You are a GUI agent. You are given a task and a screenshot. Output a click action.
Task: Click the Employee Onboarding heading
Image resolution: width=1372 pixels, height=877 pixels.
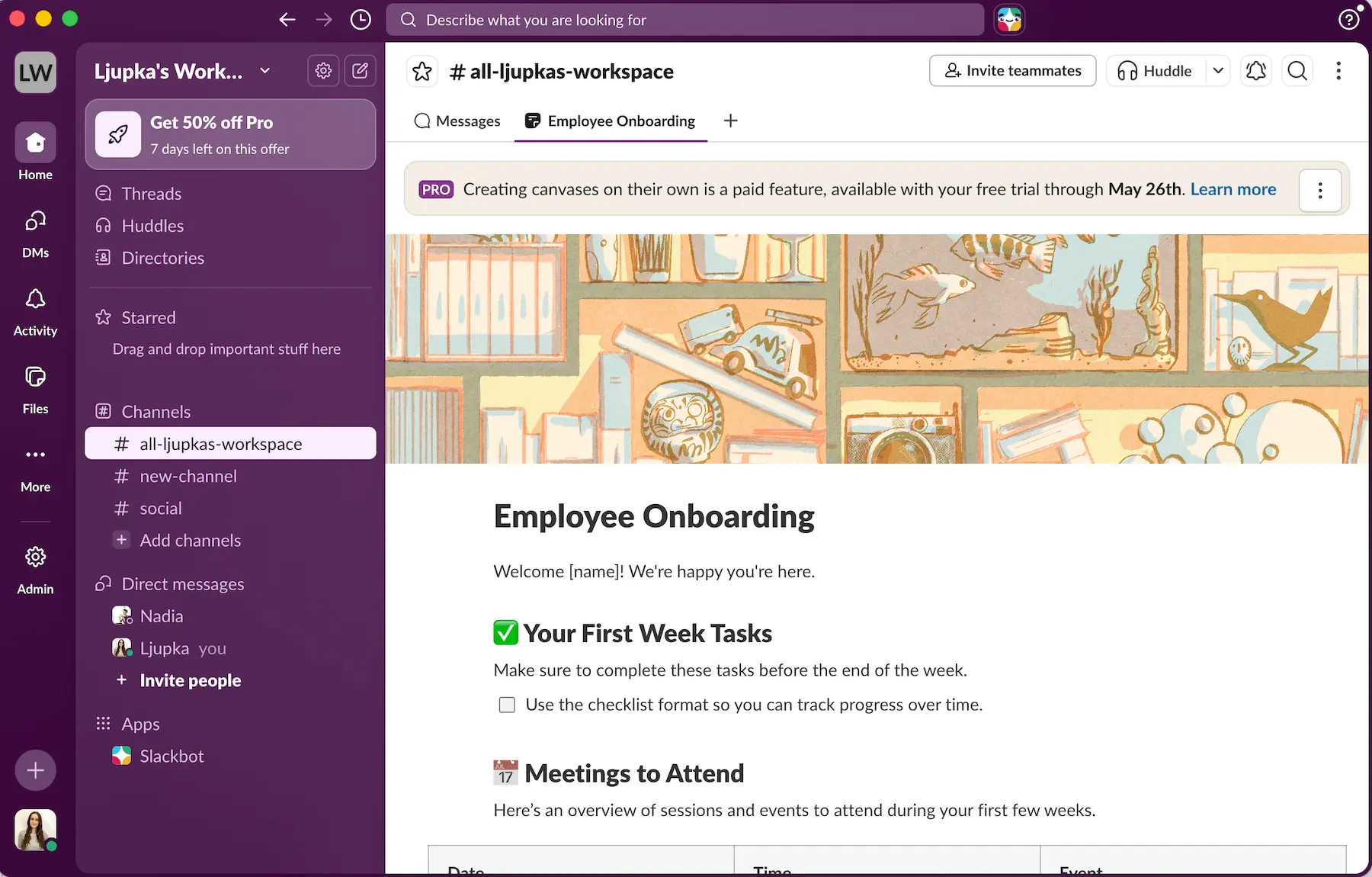point(654,516)
